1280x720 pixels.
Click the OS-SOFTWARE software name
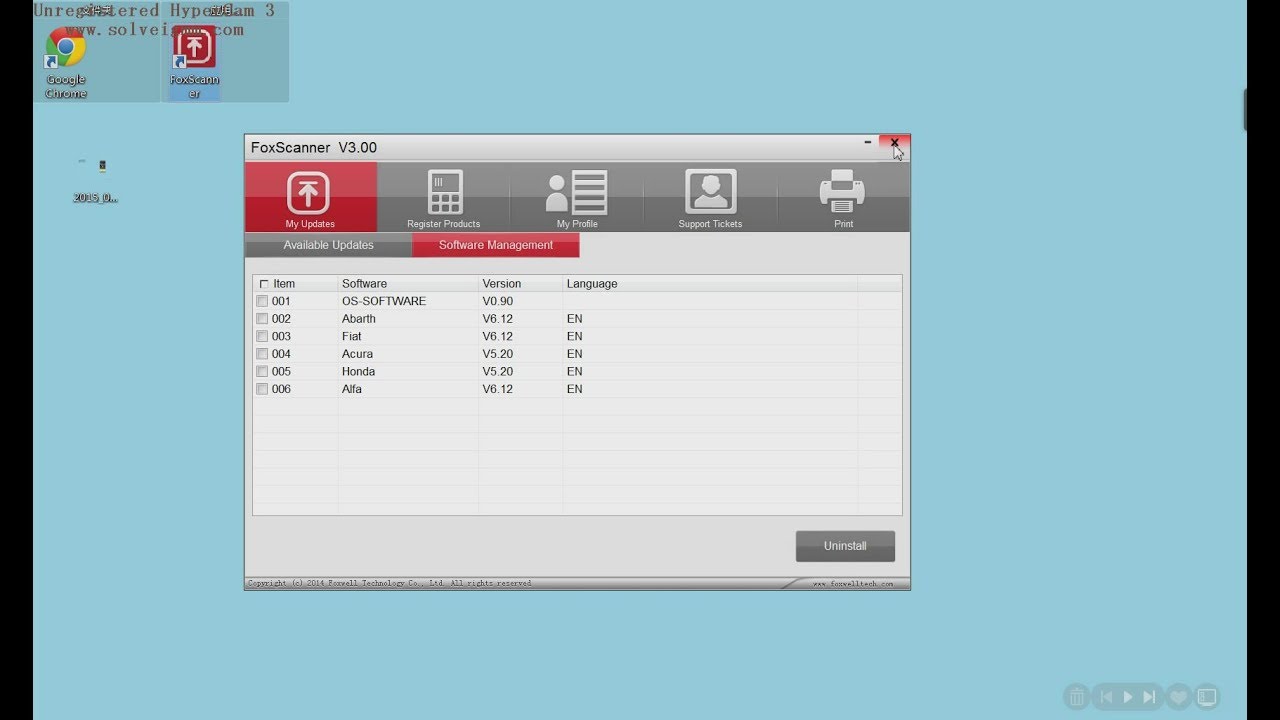tap(384, 301)
